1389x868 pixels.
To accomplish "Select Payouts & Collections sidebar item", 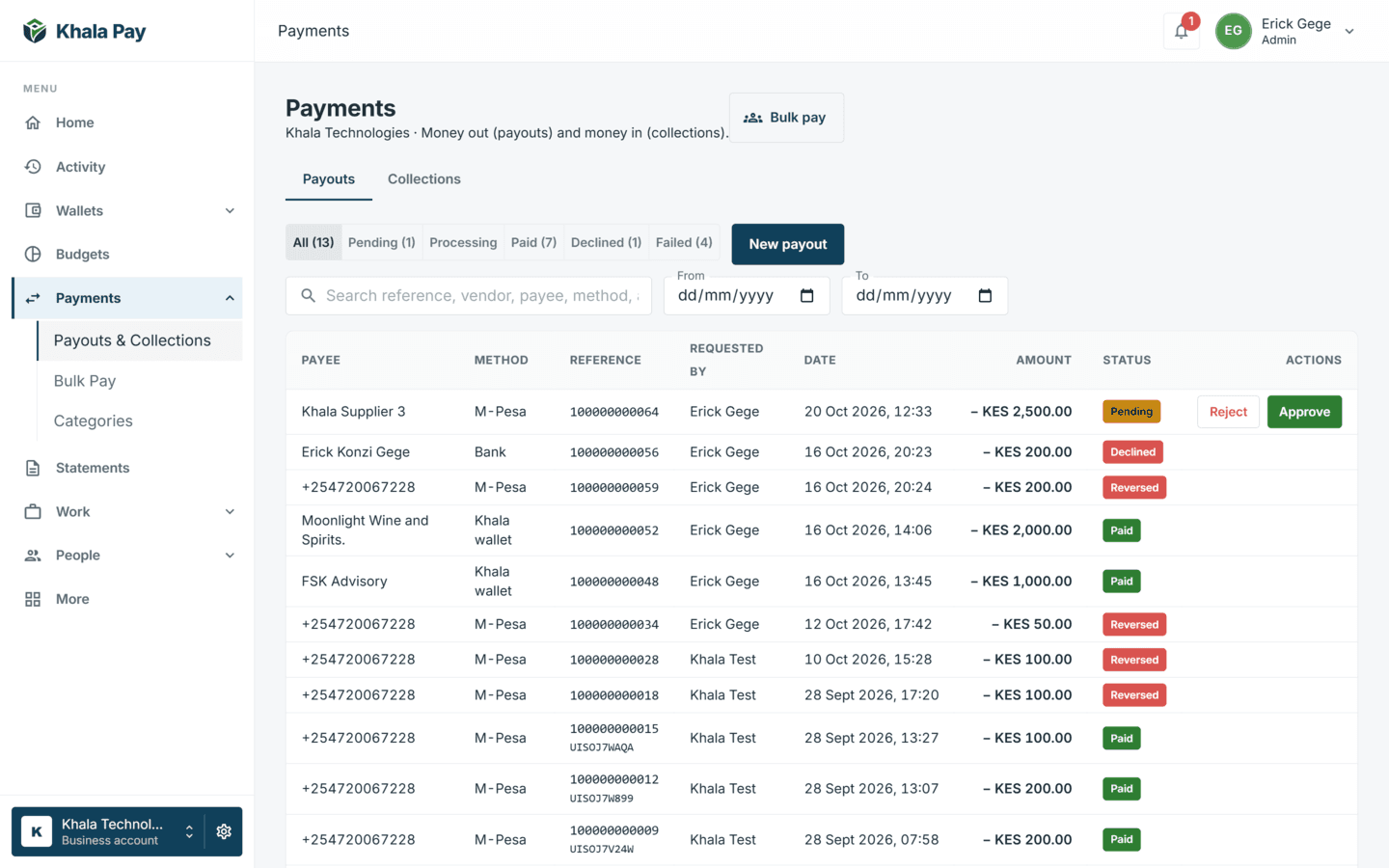I will 139,340.
